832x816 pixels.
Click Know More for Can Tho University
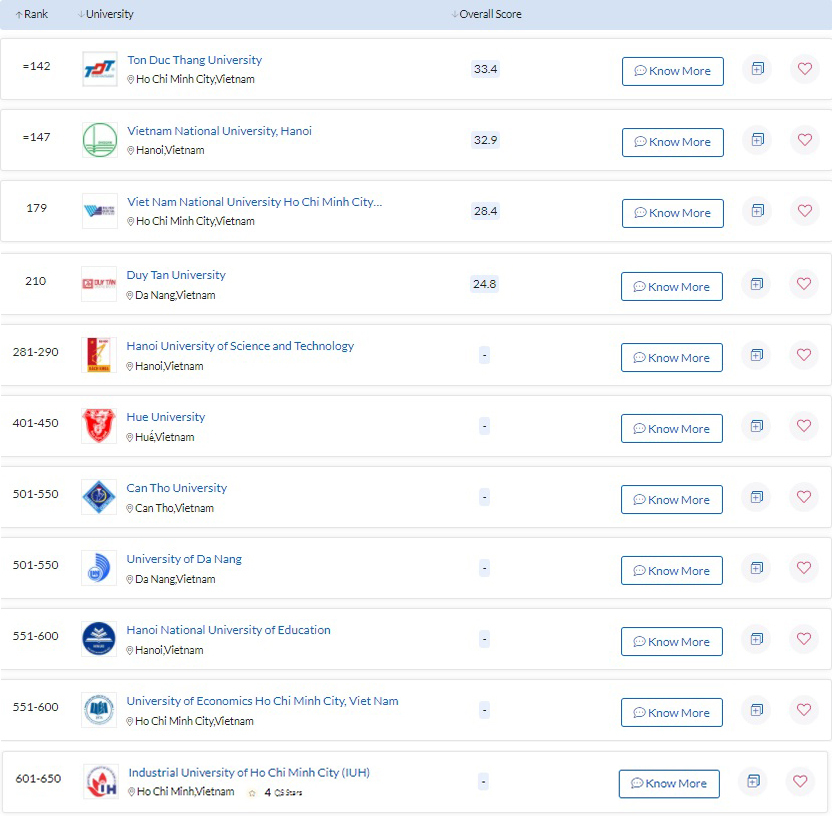671,500
